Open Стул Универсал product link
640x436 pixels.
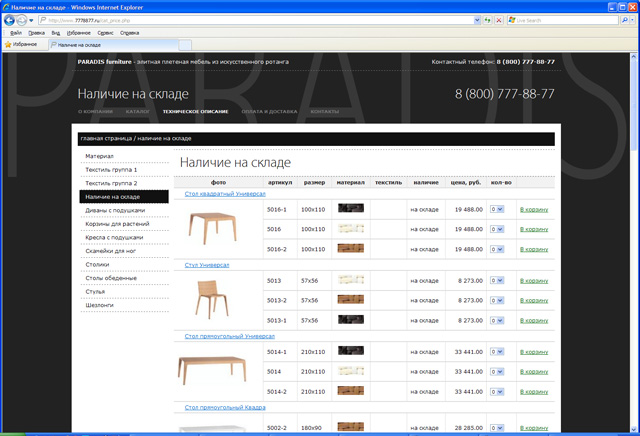click(207, 265)
